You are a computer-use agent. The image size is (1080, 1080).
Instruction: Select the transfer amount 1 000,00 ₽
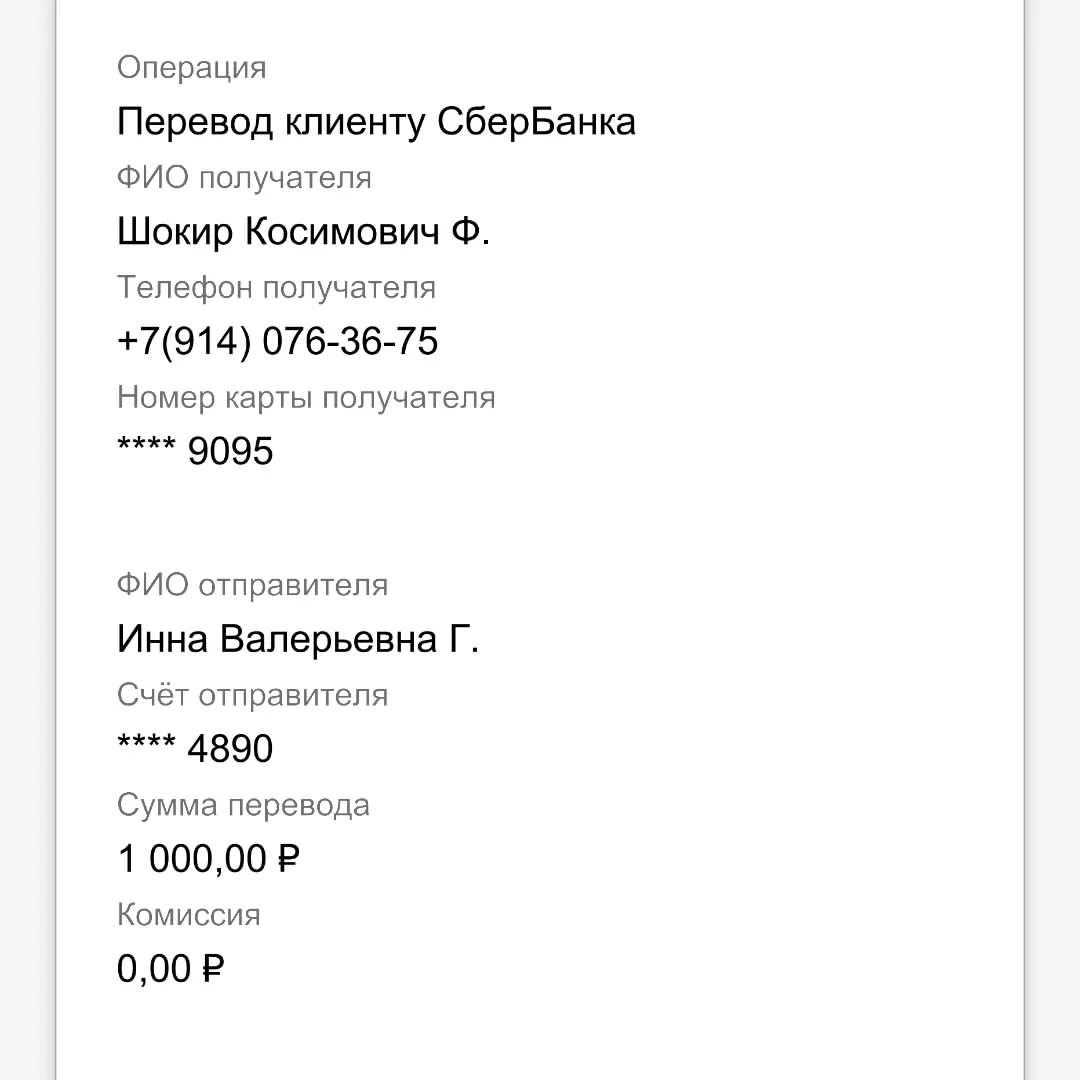pyautogui.click(x=209, y=859)
